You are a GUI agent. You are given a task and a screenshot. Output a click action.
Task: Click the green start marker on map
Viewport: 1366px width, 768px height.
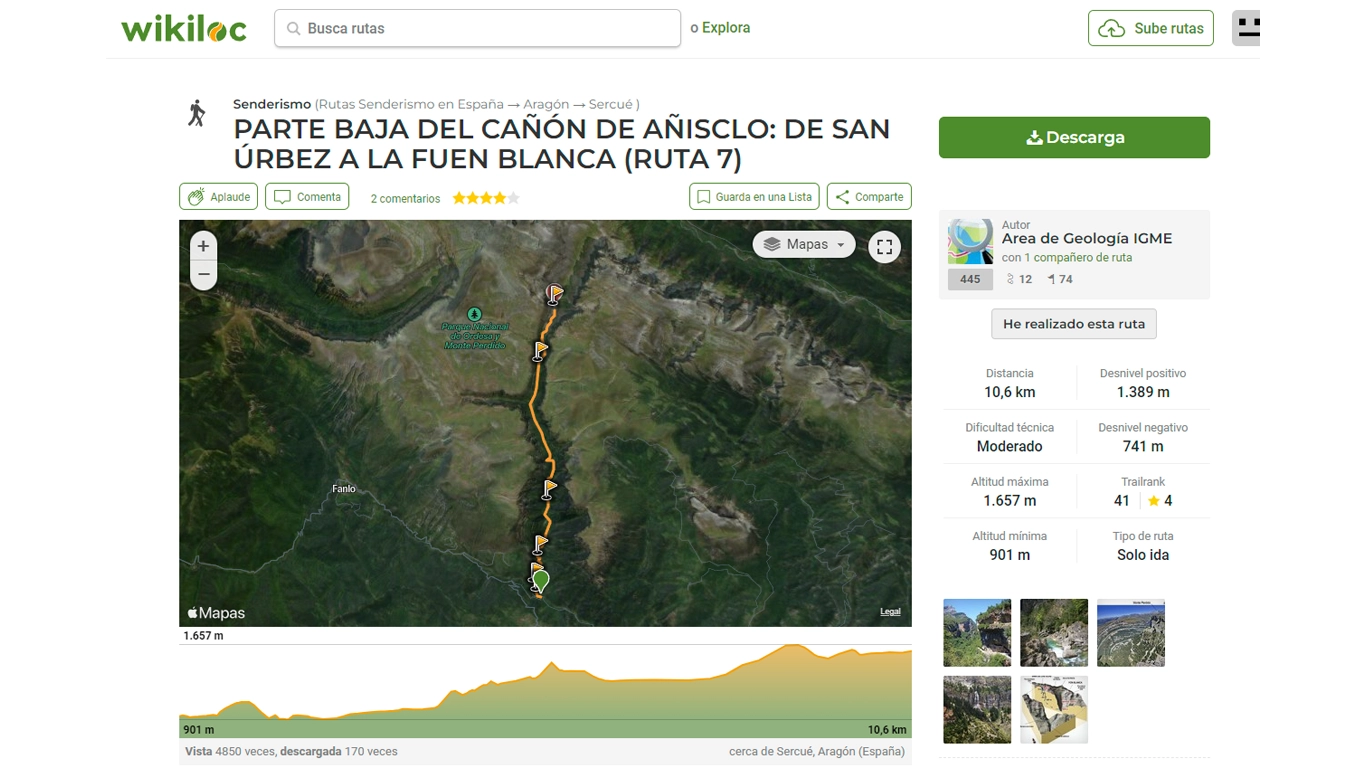coord(541,579)
